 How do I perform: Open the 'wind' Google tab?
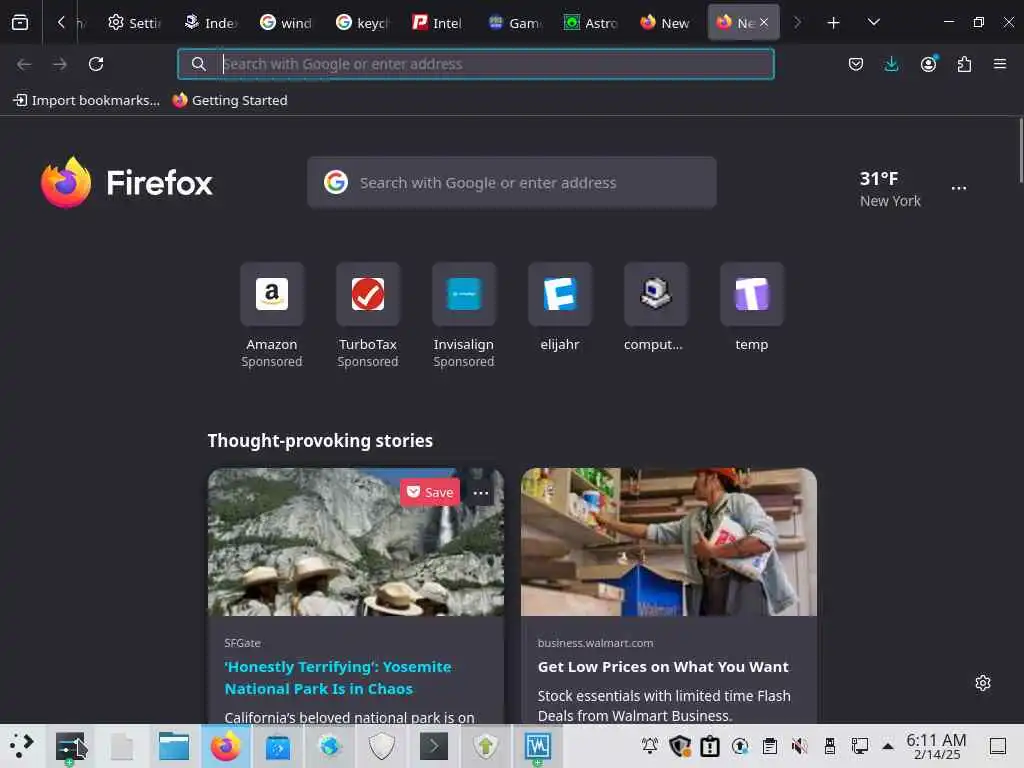tap(286, 23)
